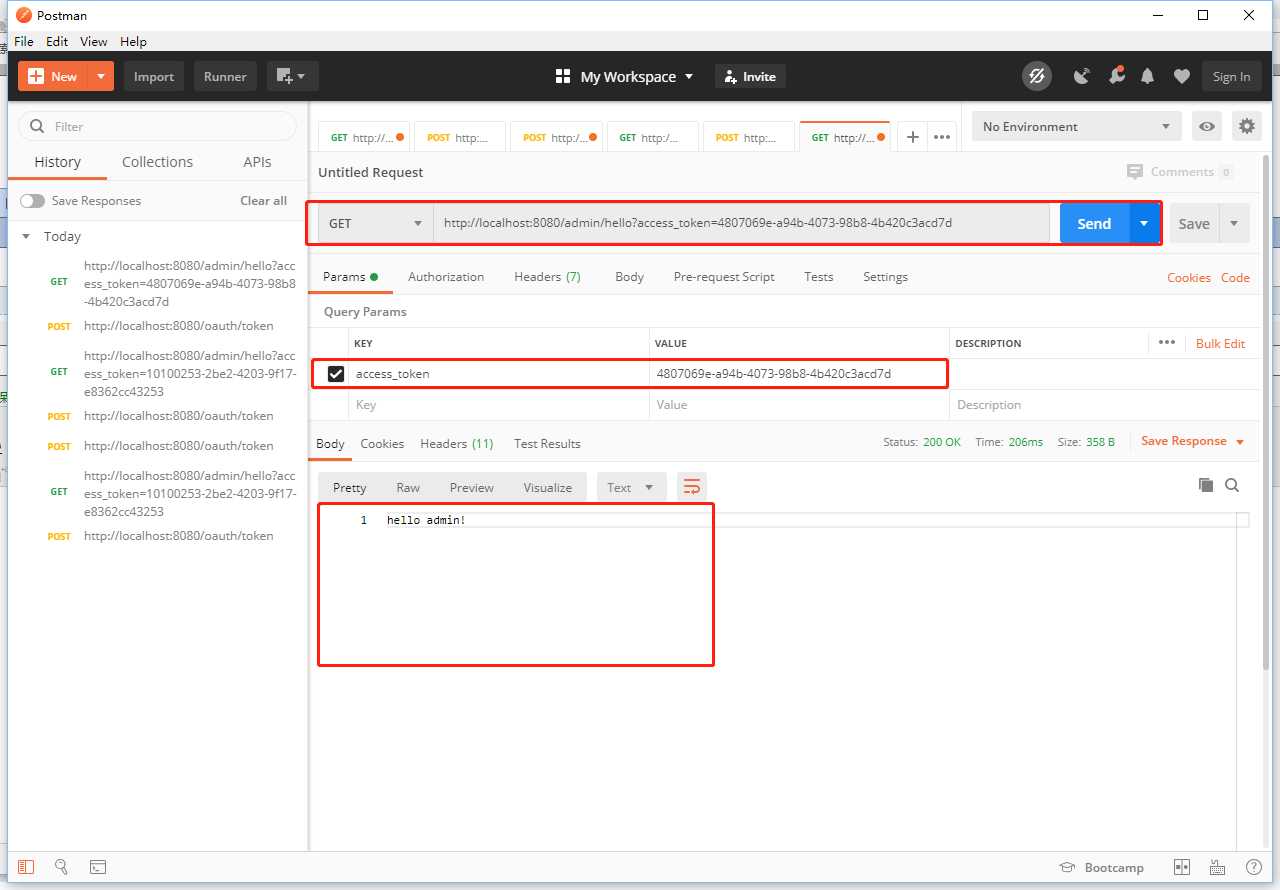Click the Invite button
1280x890 pixels.
click(x=750, y=76)
